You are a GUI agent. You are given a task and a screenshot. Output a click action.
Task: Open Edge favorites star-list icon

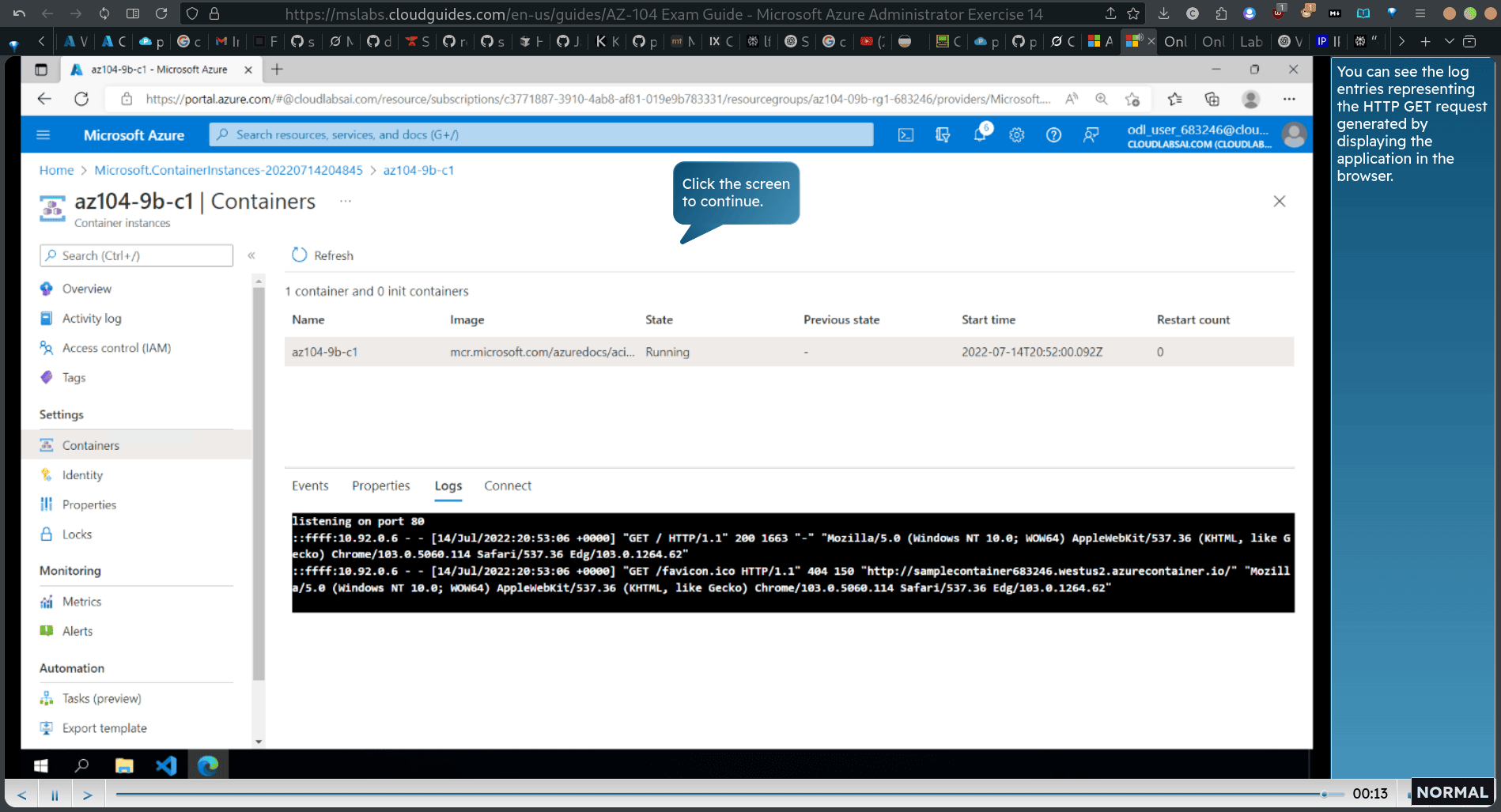tap(1174, 99)
